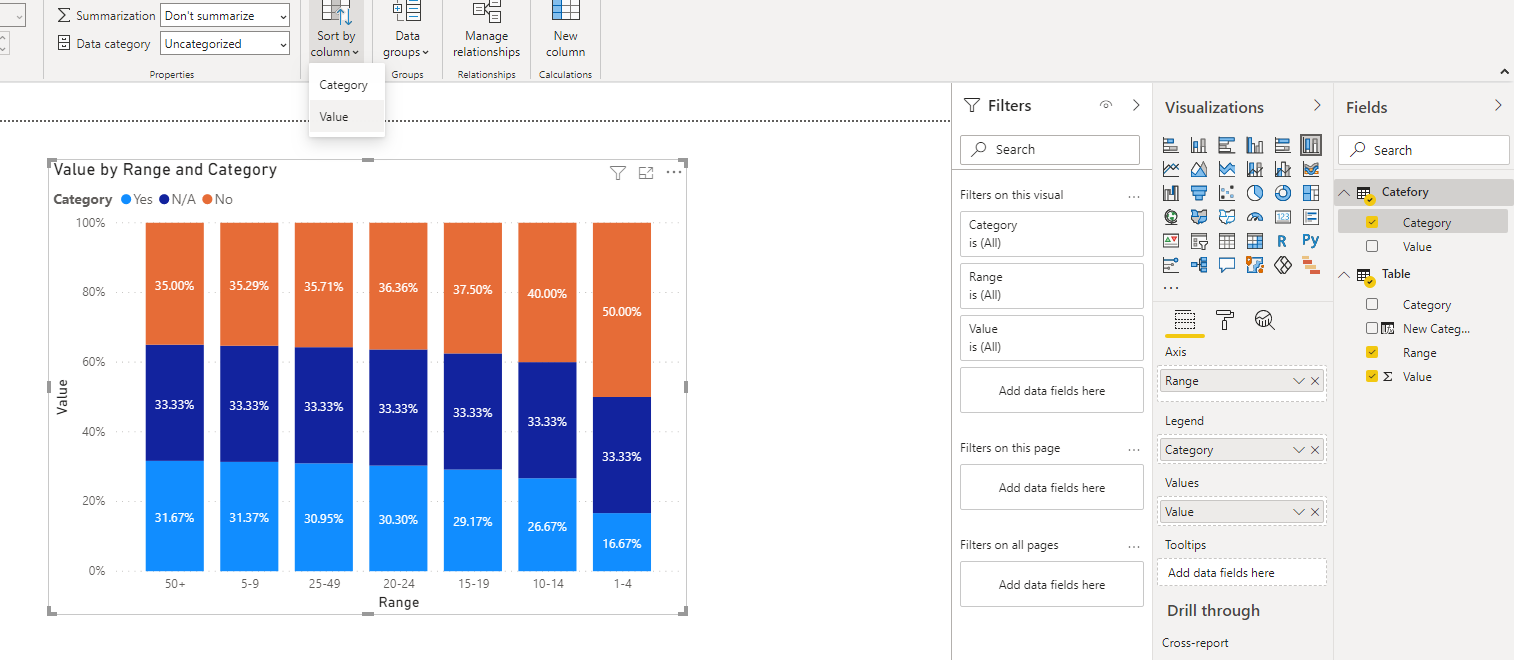Screen dimensions: 1514x660
Task: Check Value field under Catefory table
Action: (x=1371, y=246)
